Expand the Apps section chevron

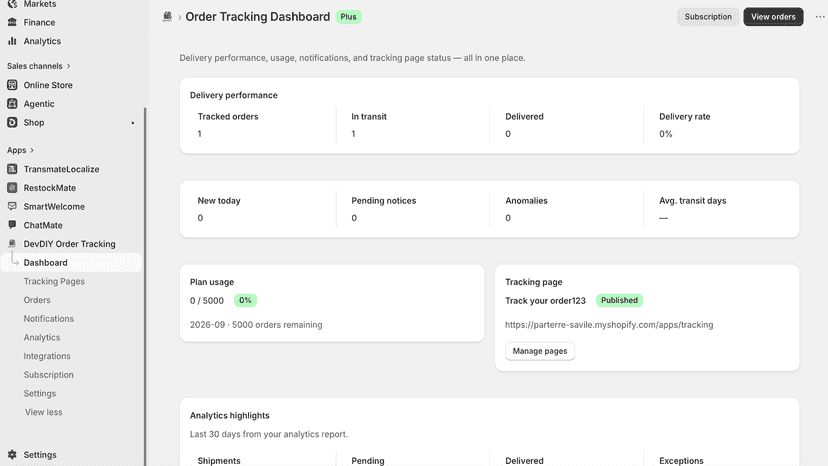(32, 150)
